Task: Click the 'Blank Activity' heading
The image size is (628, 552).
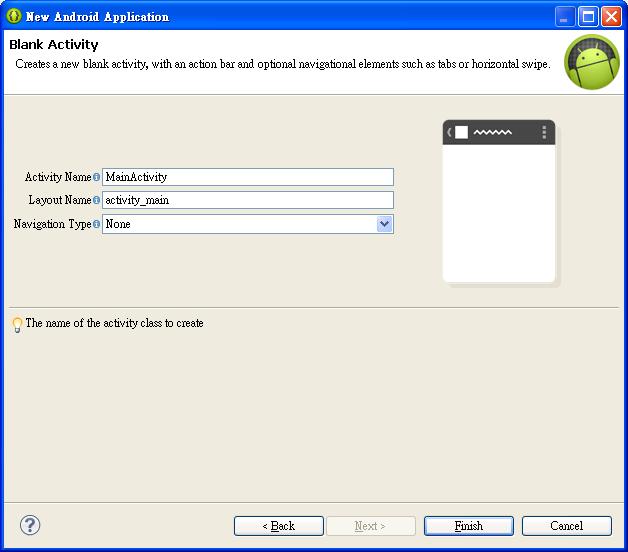Action: click(x=54, y=44)
